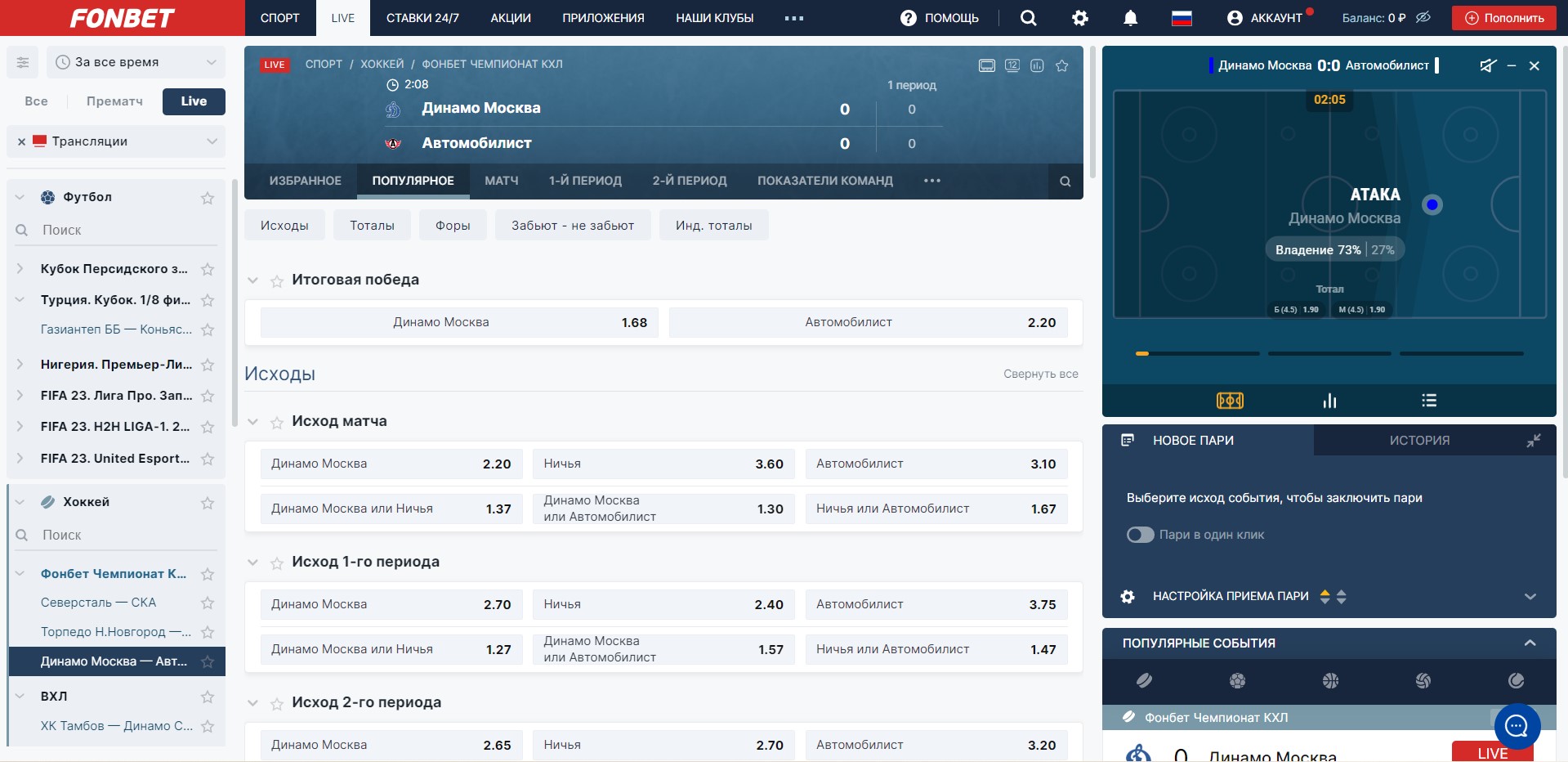Click the 'Свернуть все' link
Screen dimensions: 1568x762
click(x=1041, y=374)
